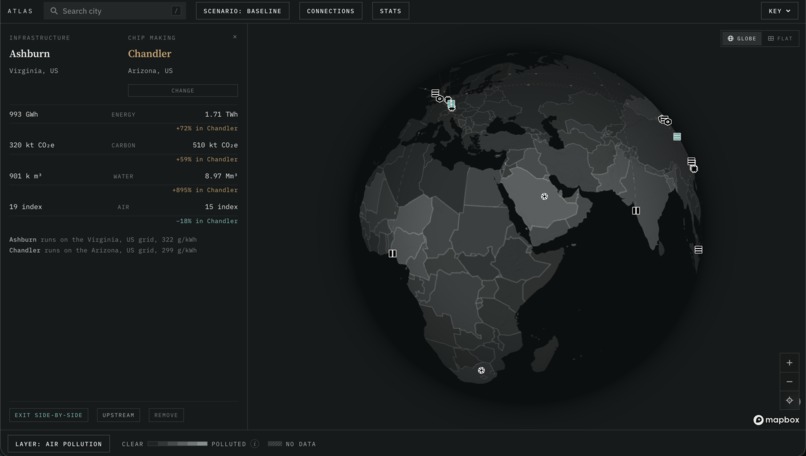Open the Stats view
This screenshot has width=806, height=456.
(391, 11)
